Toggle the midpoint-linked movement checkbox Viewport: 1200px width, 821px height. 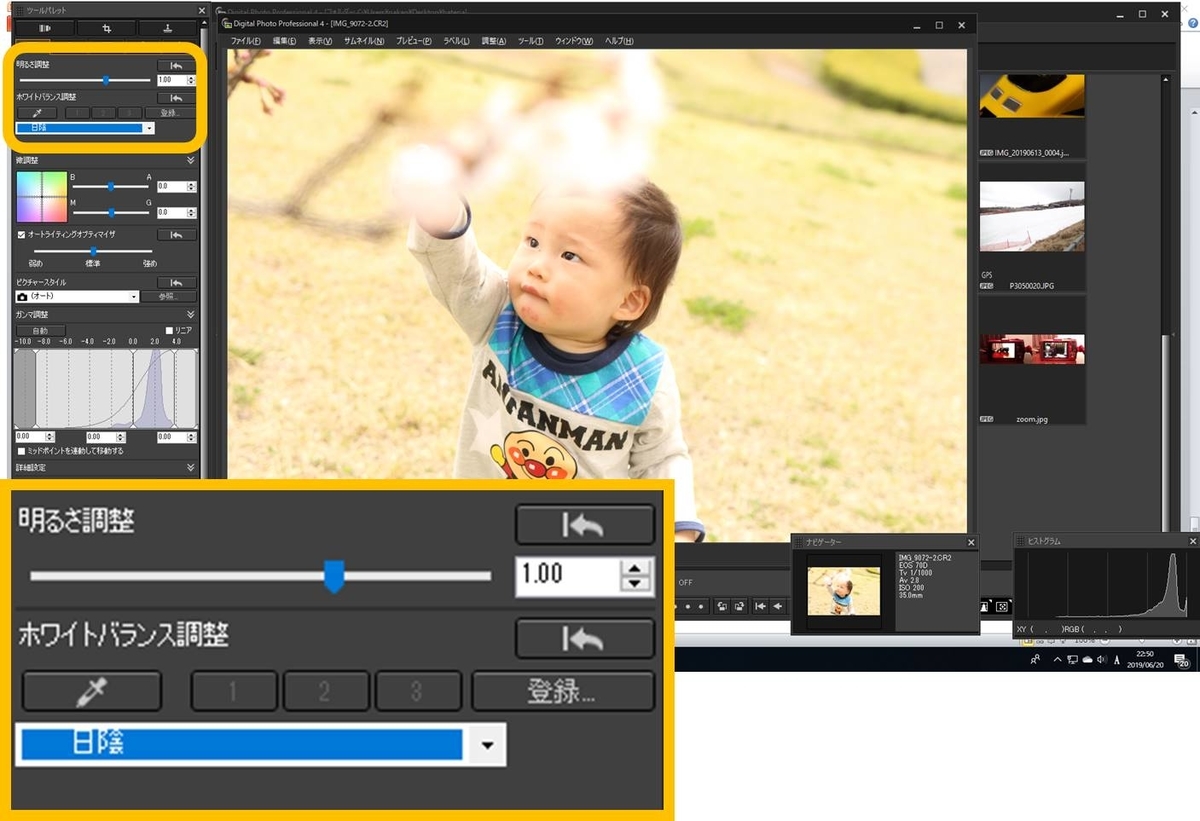[21, 451]
